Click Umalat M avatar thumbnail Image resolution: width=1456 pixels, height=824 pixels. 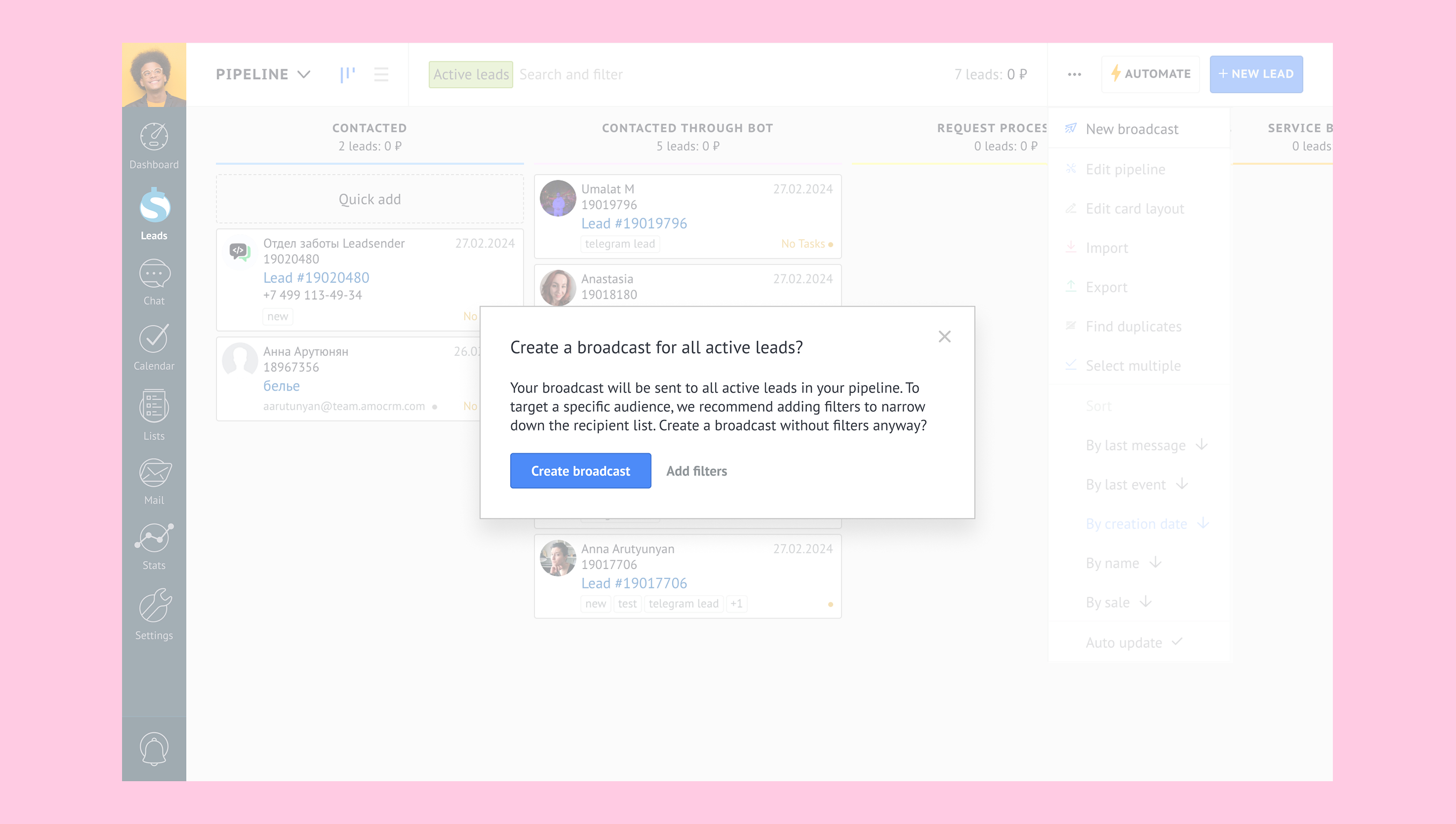pyautogui.click(x=558, y=198)
